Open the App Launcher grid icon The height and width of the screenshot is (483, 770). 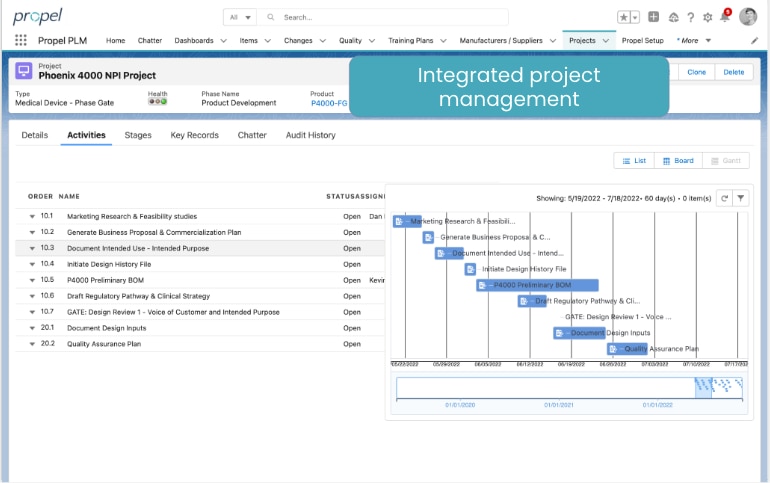21,40
